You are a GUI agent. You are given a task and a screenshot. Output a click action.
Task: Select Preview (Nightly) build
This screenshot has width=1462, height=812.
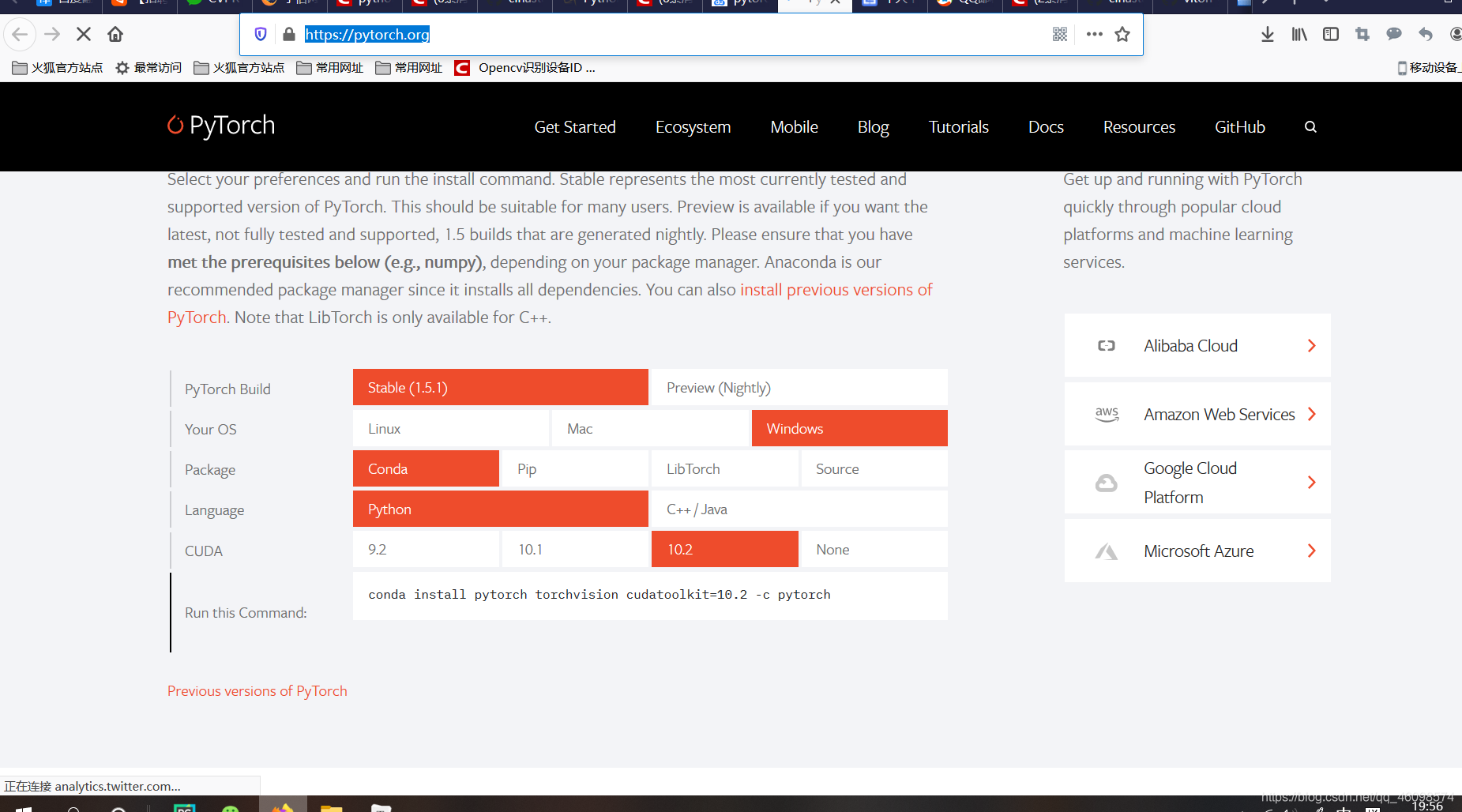(799, 388)
